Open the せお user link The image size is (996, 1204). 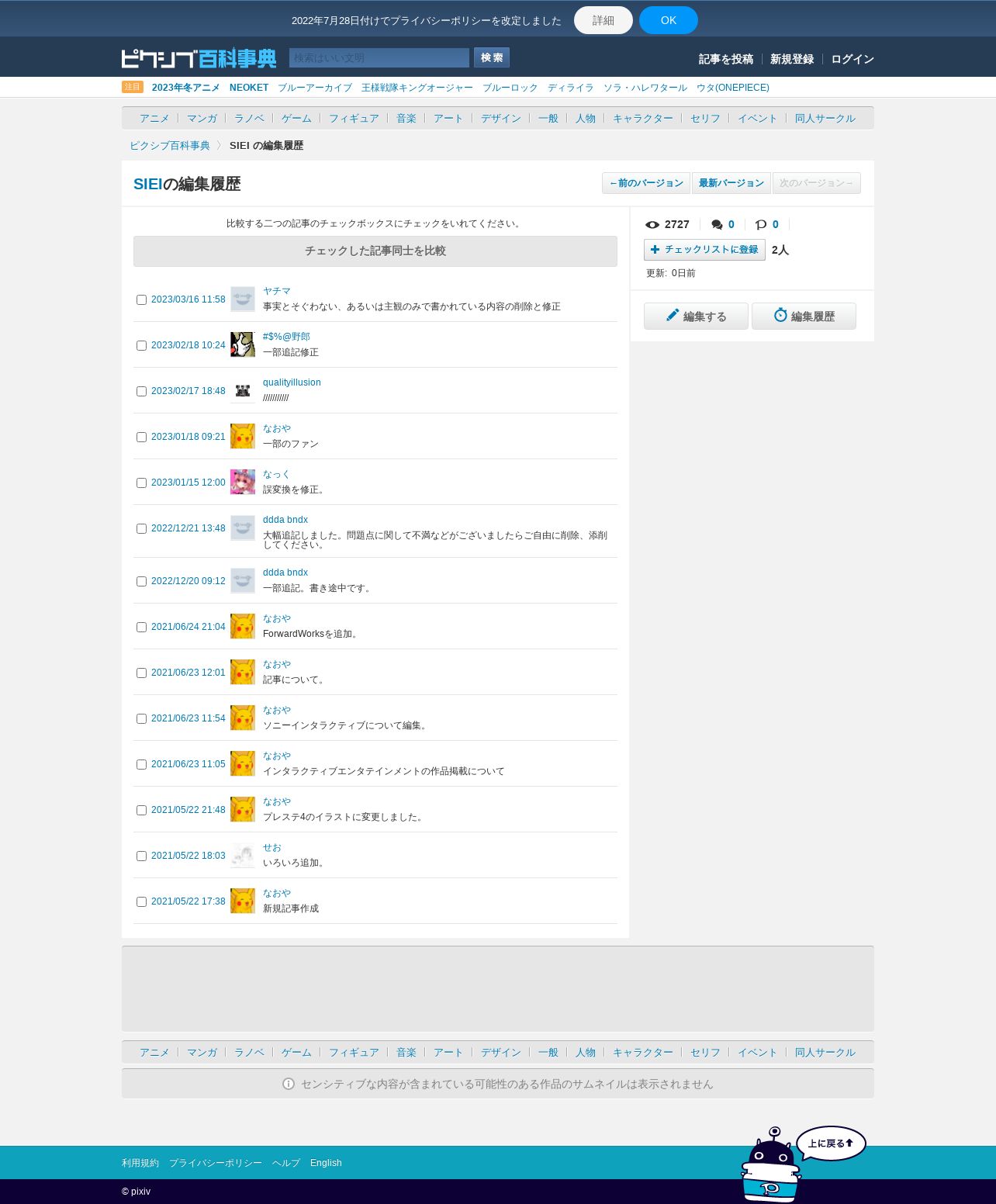click(272, 848)
